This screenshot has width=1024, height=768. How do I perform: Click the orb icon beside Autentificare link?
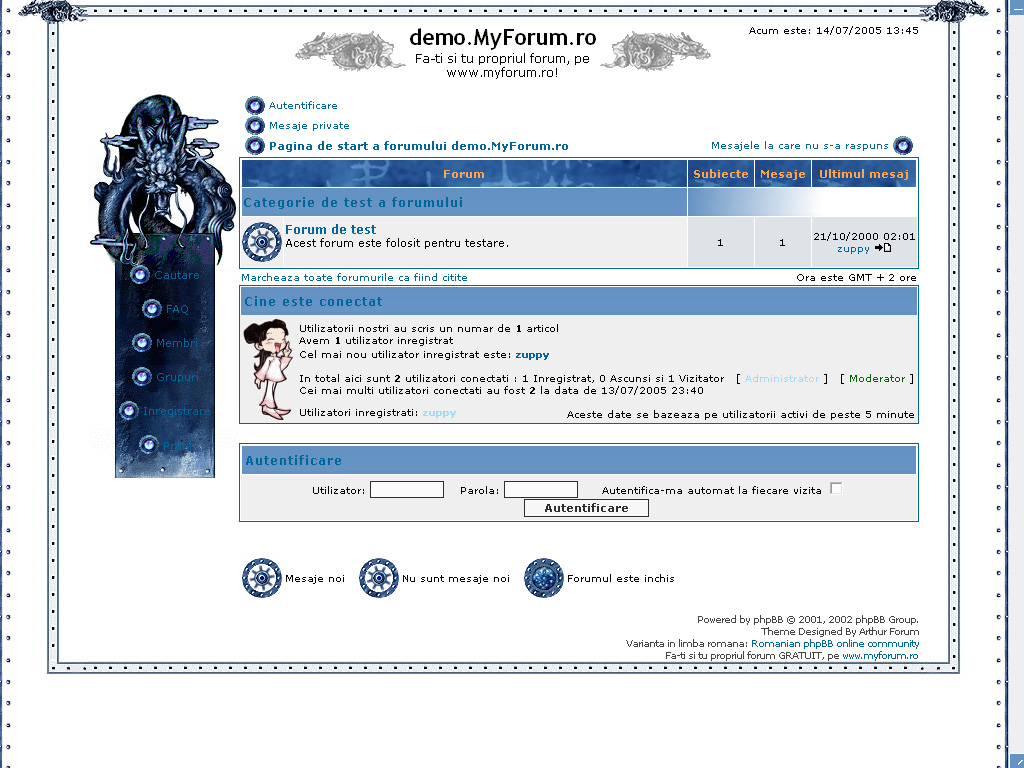[x=255, y=106]
